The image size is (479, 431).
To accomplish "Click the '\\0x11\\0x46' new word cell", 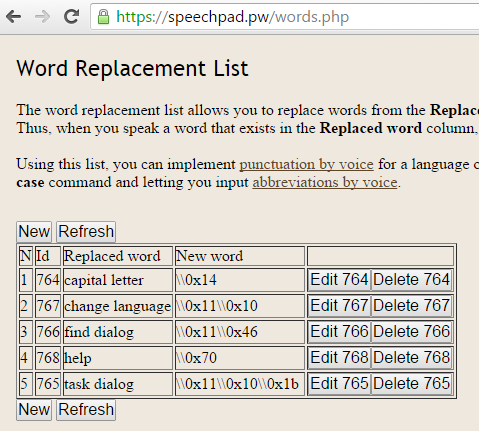I will coord(240,332).
